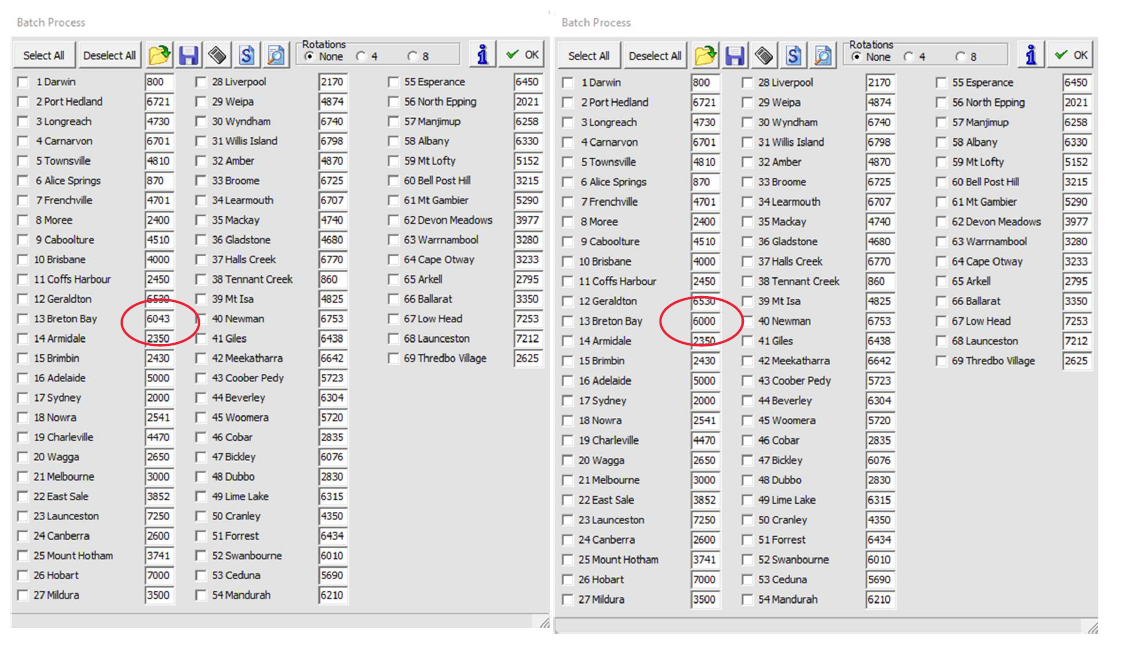Click the open folder icon in right dialog
This screenshot has width=1121, height=649.
pos(705,56)
